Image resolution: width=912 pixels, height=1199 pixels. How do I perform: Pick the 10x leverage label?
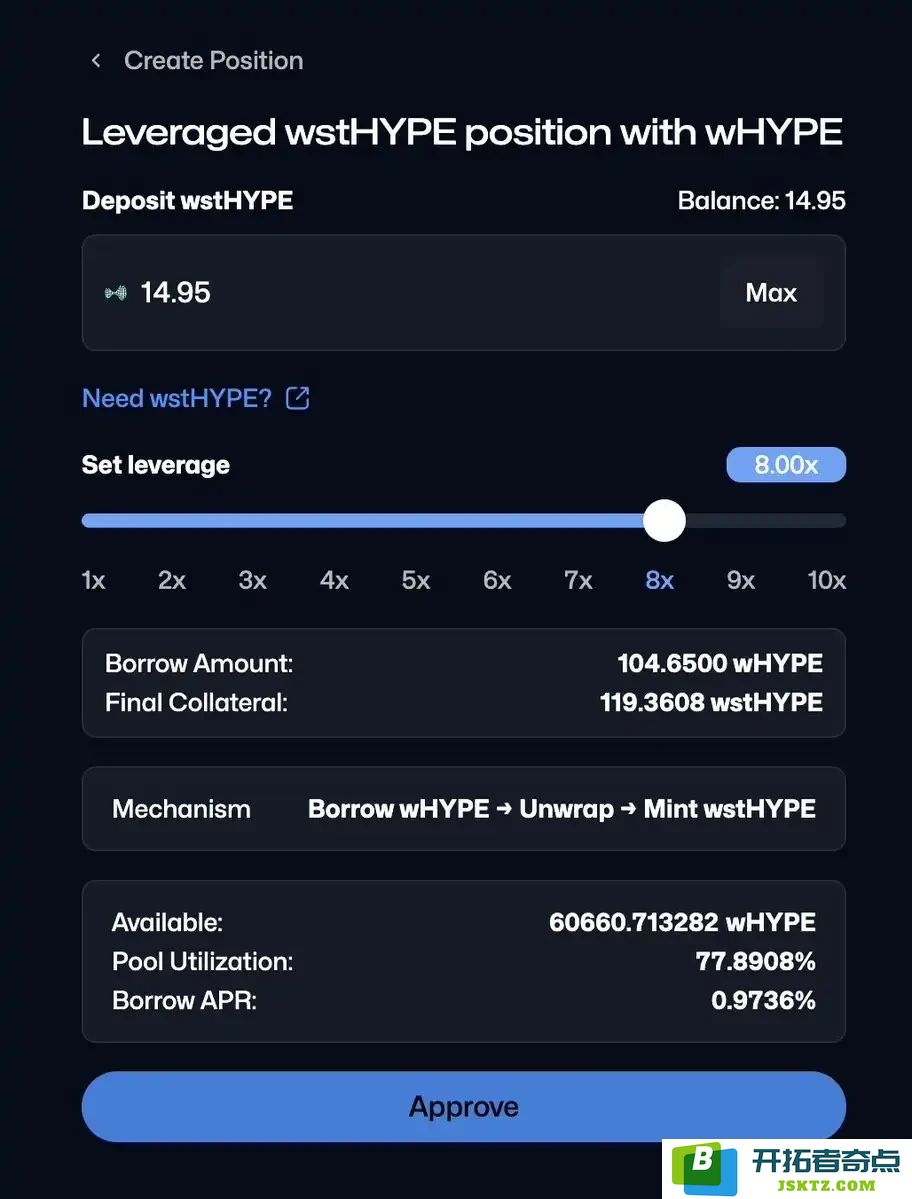tap(826, 580)
